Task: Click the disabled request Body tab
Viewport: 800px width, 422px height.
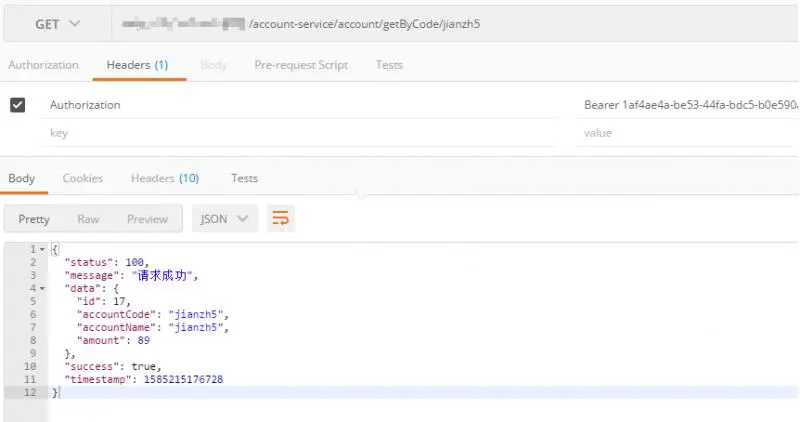Action: coord(213,65)
